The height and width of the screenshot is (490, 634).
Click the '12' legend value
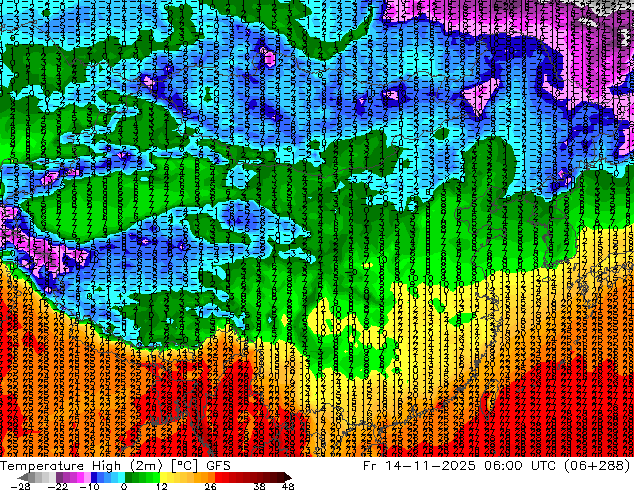(x=162, y=486)
